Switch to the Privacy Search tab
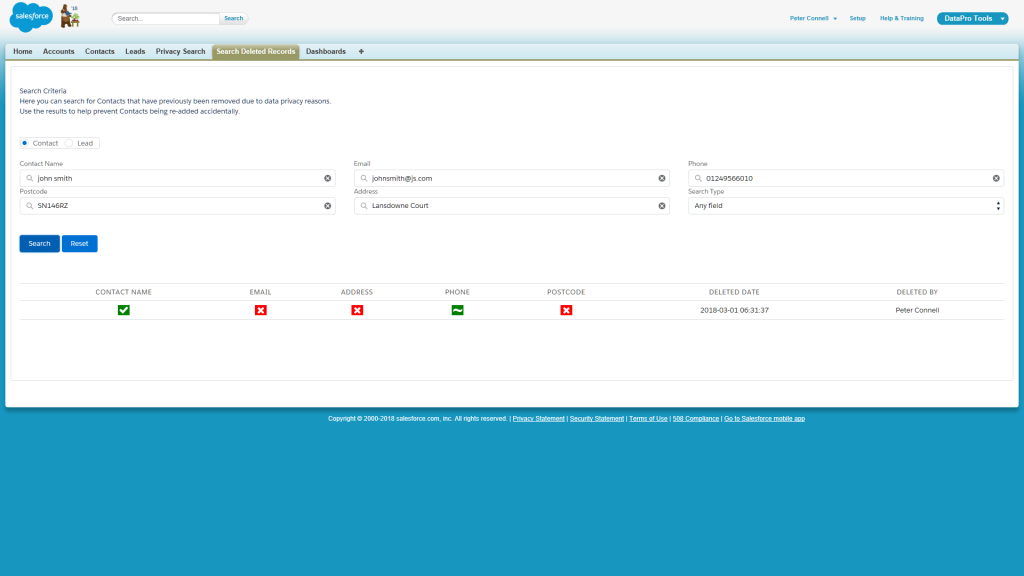Viewport: 1024px width, 576px height. tap(180, 51)
